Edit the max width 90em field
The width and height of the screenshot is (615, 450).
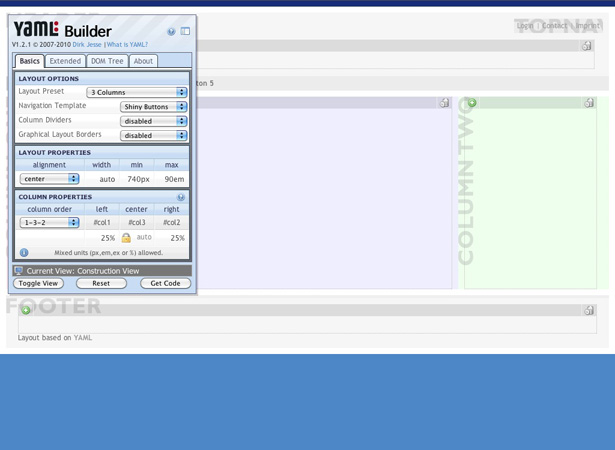click(172, 179)
